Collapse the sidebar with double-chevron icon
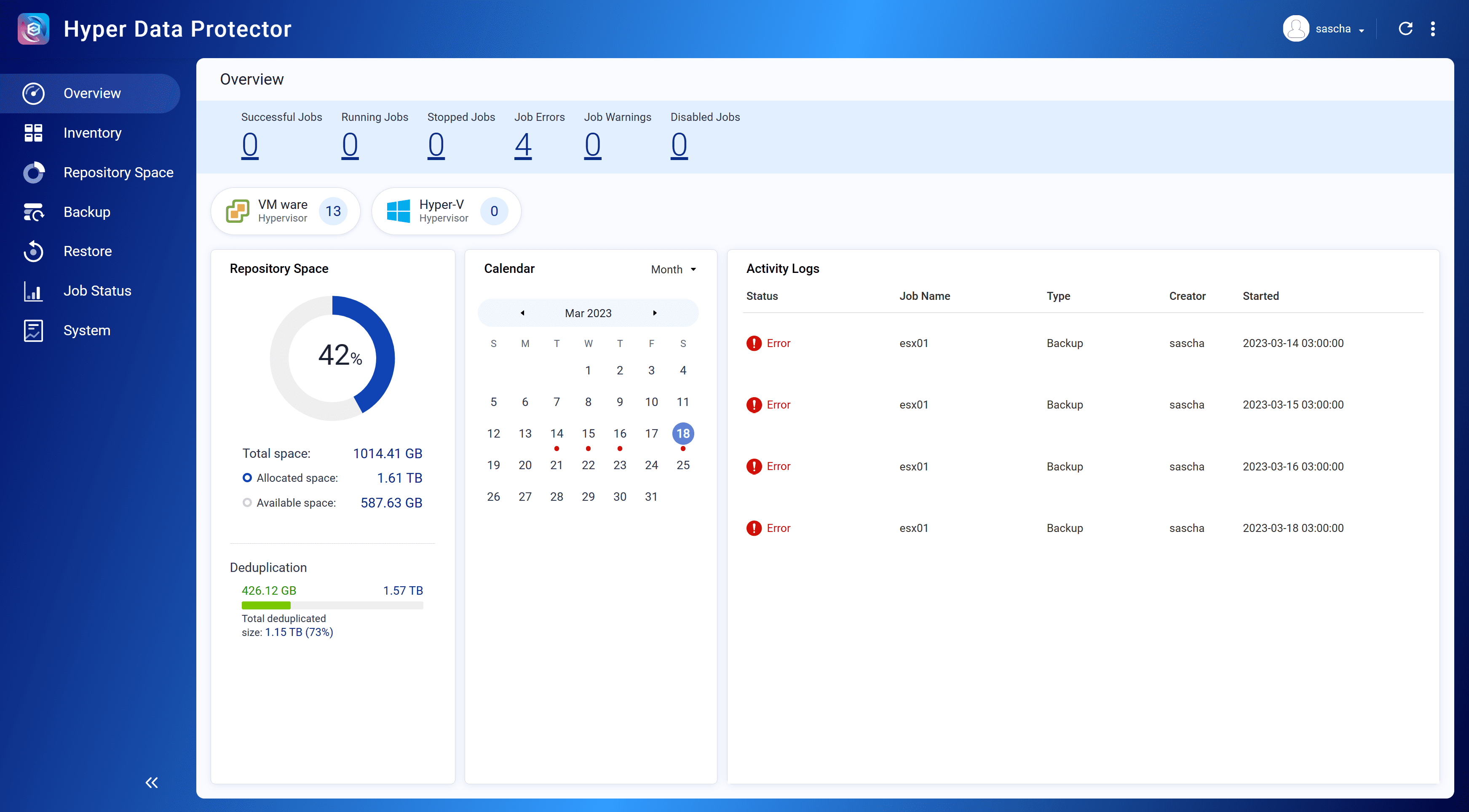The image size is (1469, 812). coord(151,783)
